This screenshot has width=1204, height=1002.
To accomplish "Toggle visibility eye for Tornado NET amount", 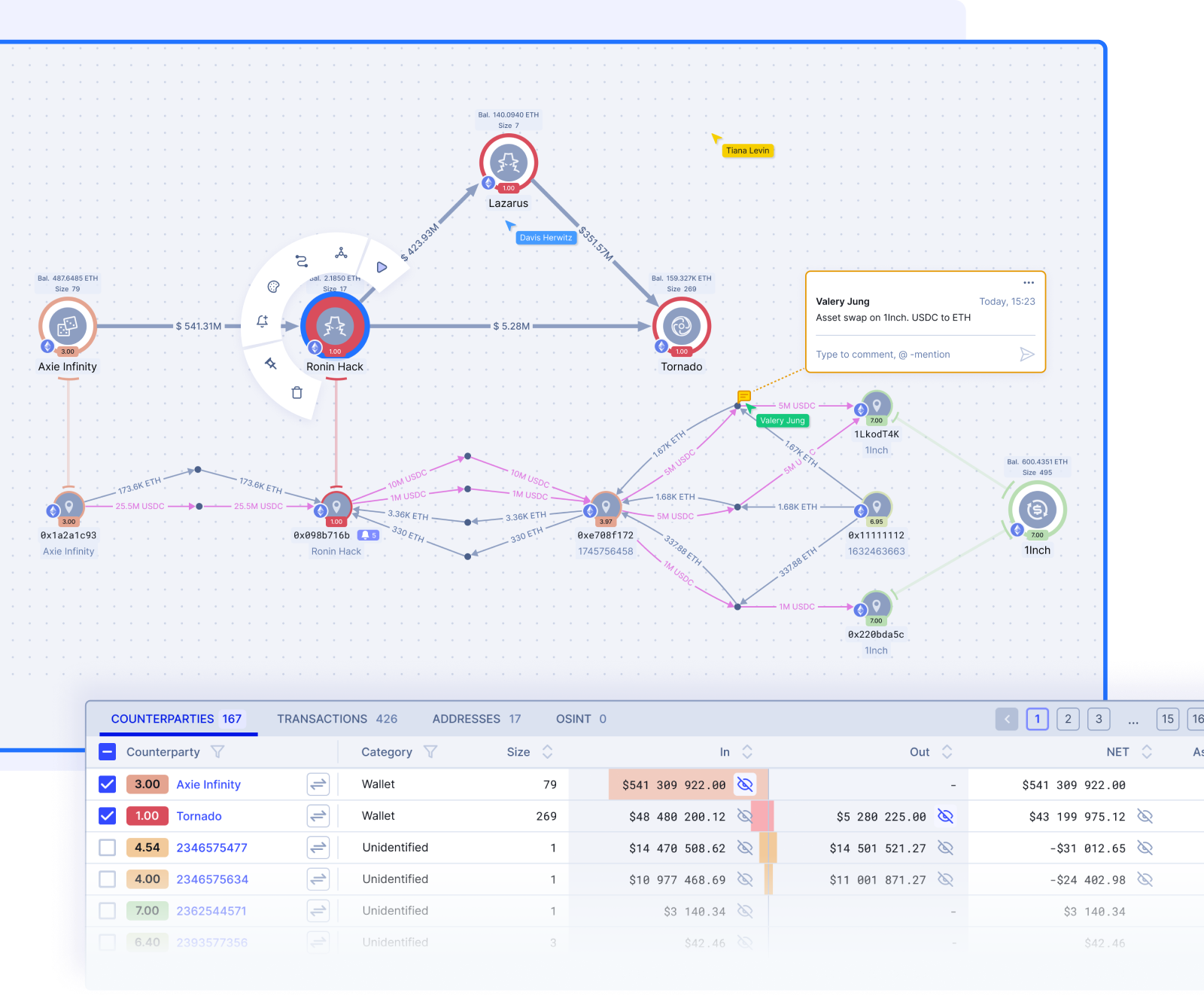I will click(x=1145, y=816).
